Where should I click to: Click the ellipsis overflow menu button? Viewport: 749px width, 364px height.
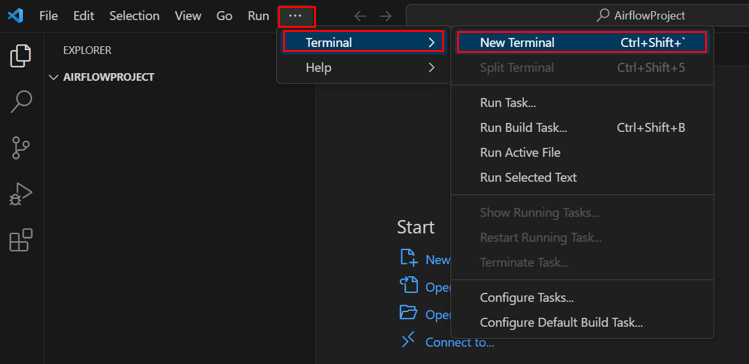296,16
